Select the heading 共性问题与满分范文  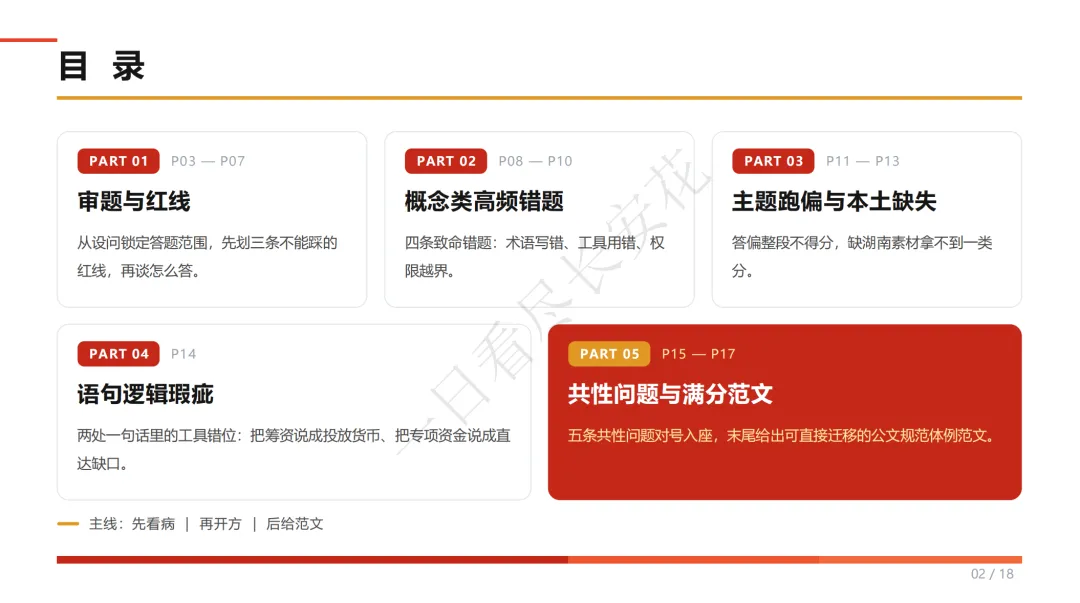pyautogui.click(x=670, y=395)
